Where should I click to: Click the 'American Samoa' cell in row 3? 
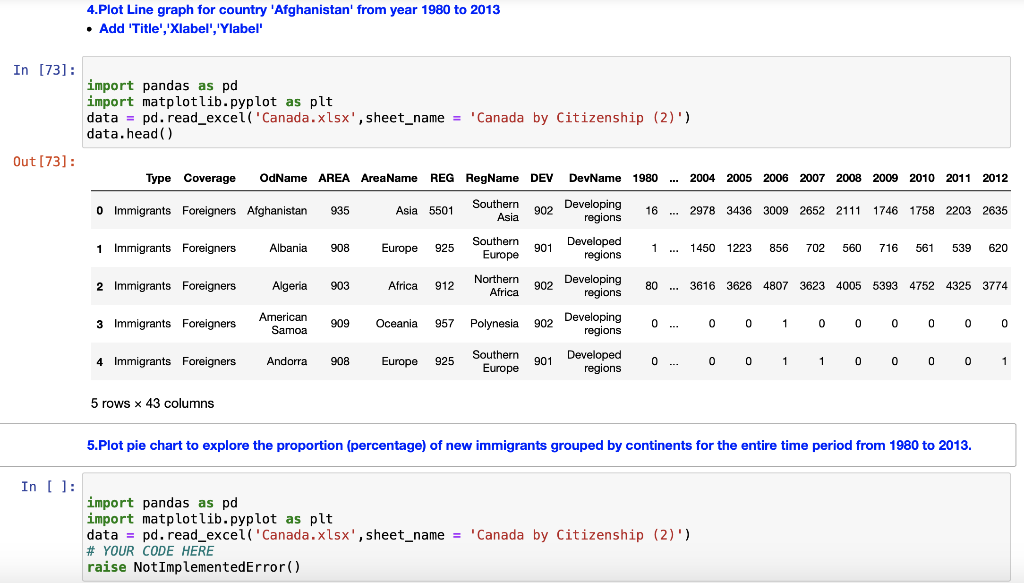click(283, 324)
